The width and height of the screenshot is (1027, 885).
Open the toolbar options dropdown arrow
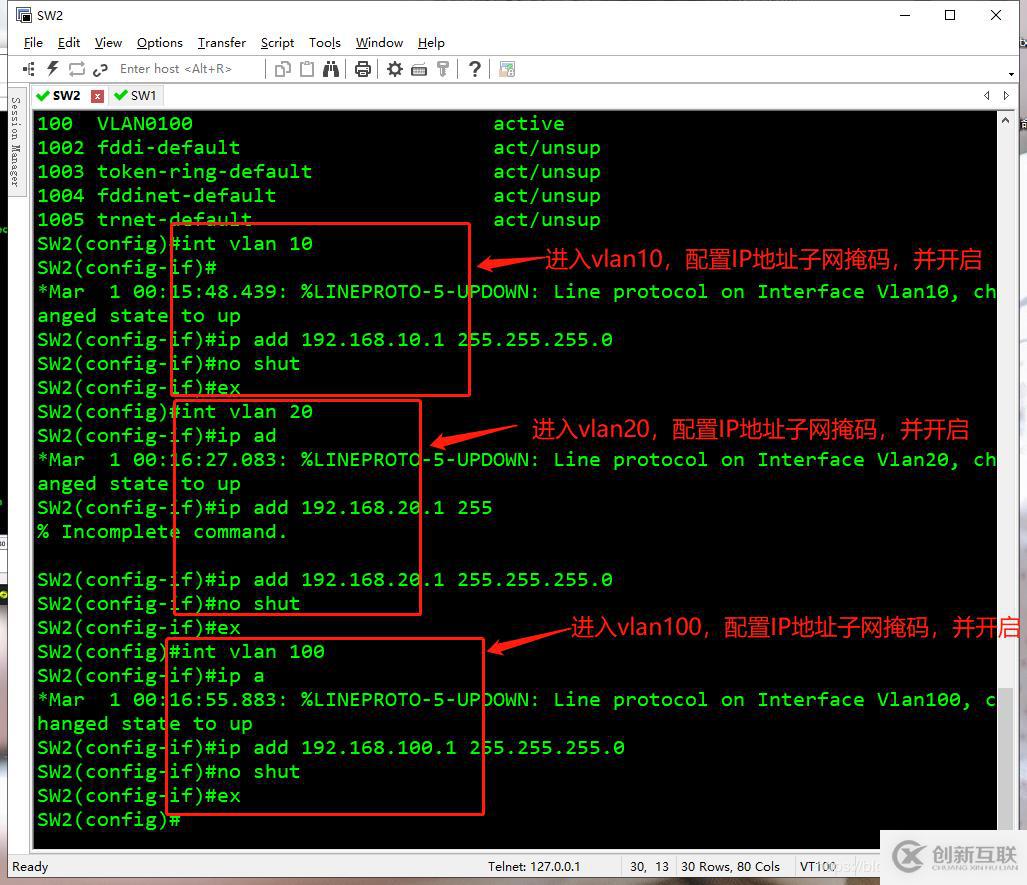point(1012,74)
